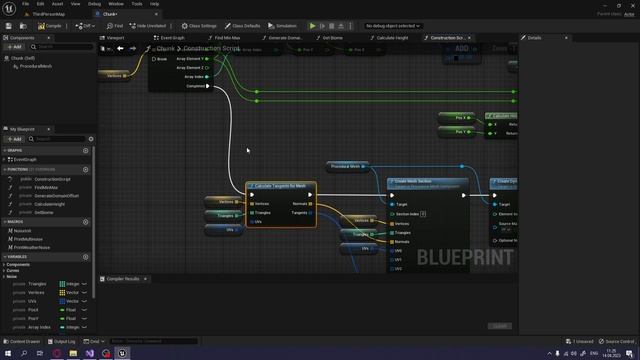
Task: Collapse the Functions section
Action: pyautogui.click(x=4, y=169)
